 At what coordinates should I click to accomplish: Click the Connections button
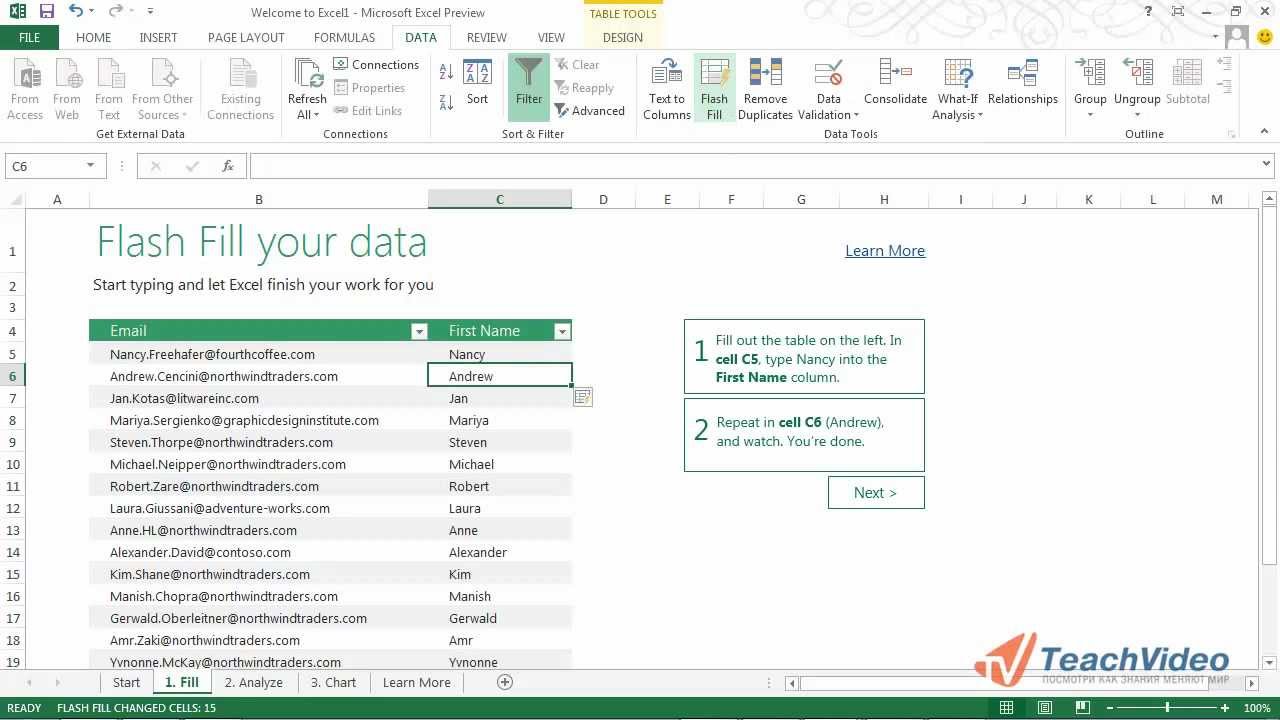pos(376,64)
